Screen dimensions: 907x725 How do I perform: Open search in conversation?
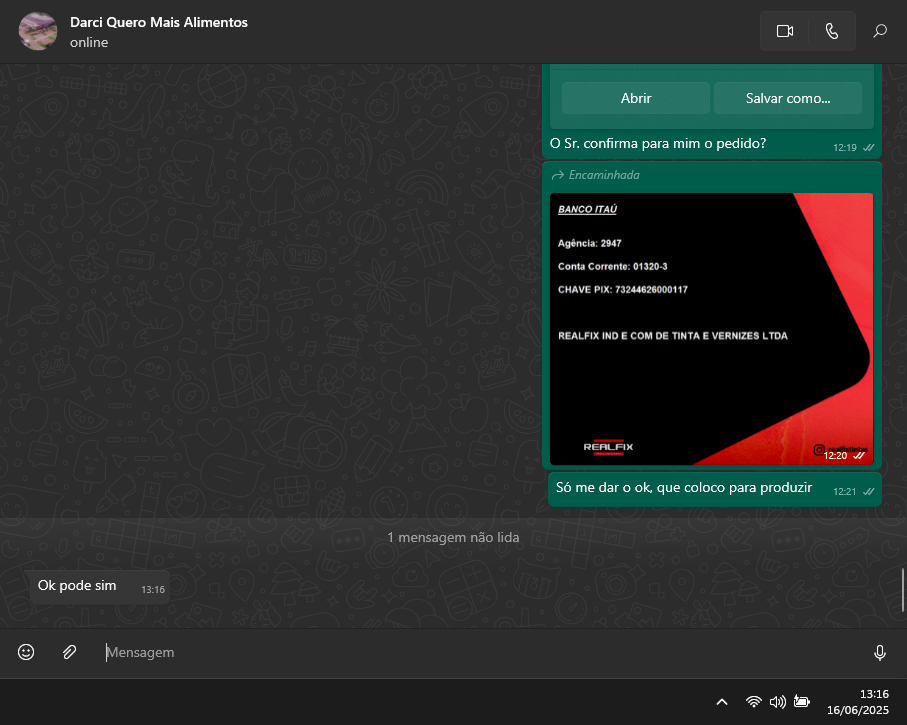pos(880,31)
